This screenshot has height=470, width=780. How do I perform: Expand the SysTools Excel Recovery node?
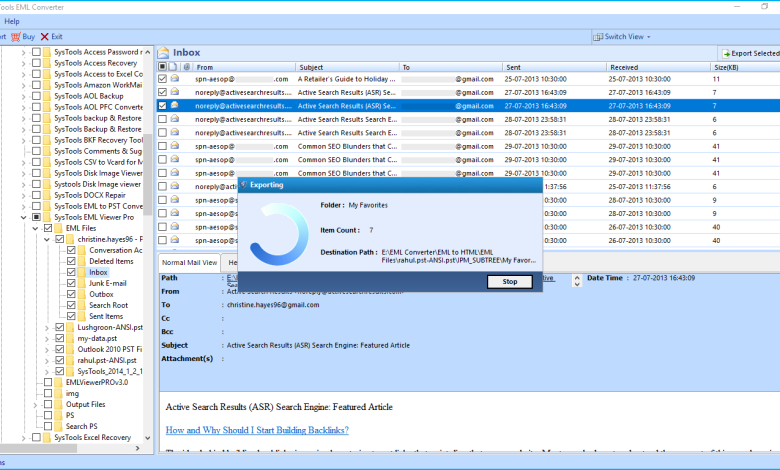(23, 437)
